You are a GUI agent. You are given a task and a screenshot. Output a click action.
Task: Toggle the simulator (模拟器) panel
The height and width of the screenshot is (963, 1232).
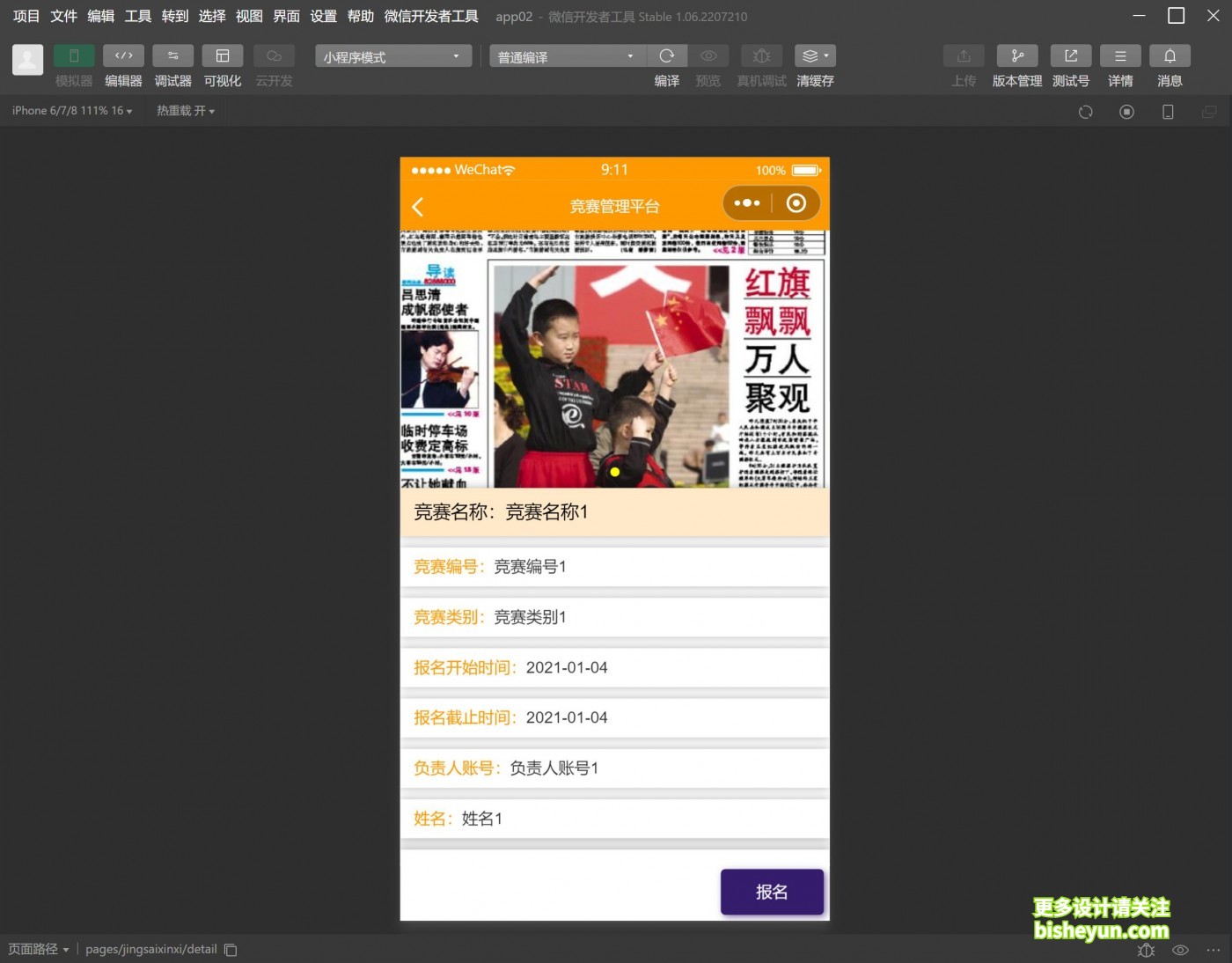tap(74, 56)
